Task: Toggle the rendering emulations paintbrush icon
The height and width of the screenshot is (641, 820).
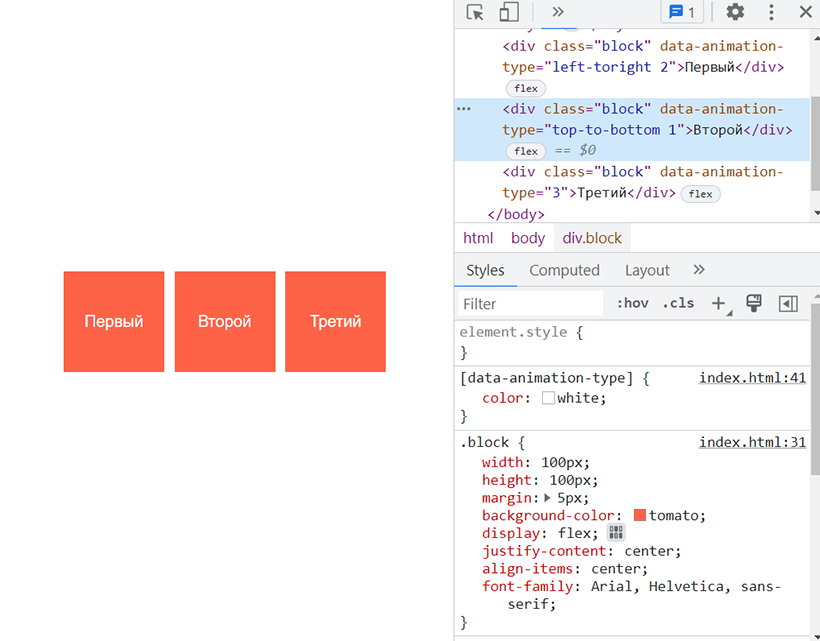Action: coord(754,303)
